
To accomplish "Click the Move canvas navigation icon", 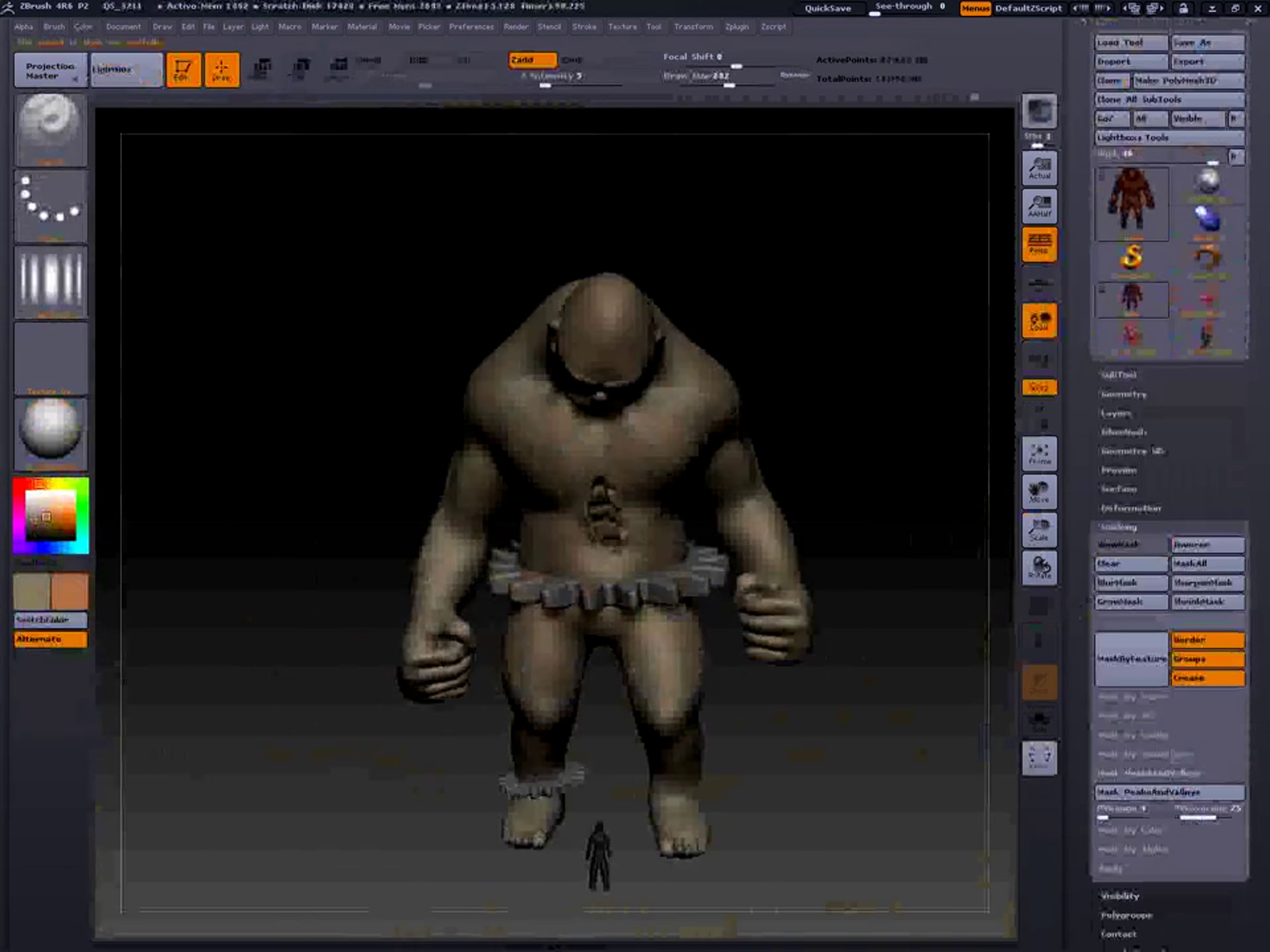I will (1039, 492).
